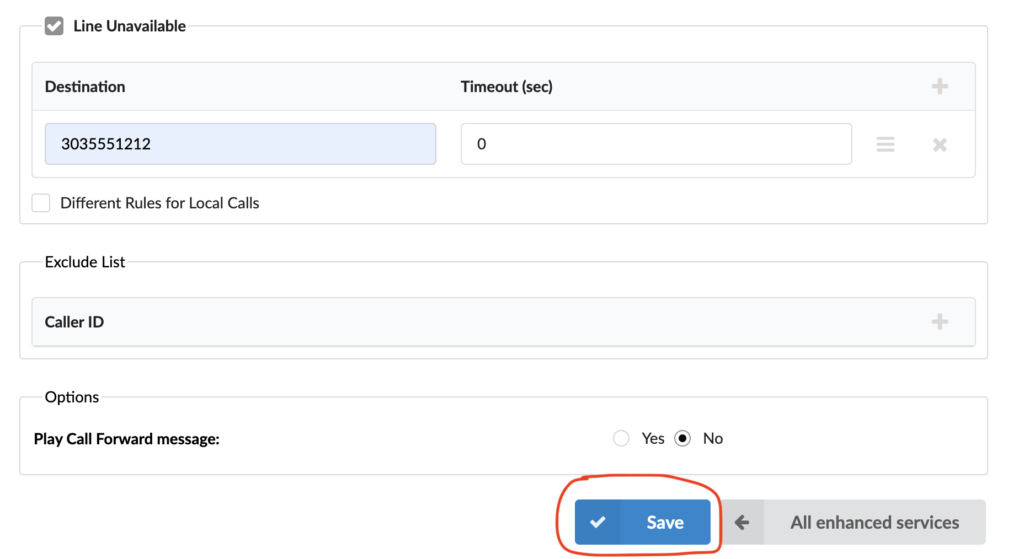The height and width of the screenshot is (559, 1024).
Task: Click the reorder handle for destination 3035551212
Action: tap(885, 144)
